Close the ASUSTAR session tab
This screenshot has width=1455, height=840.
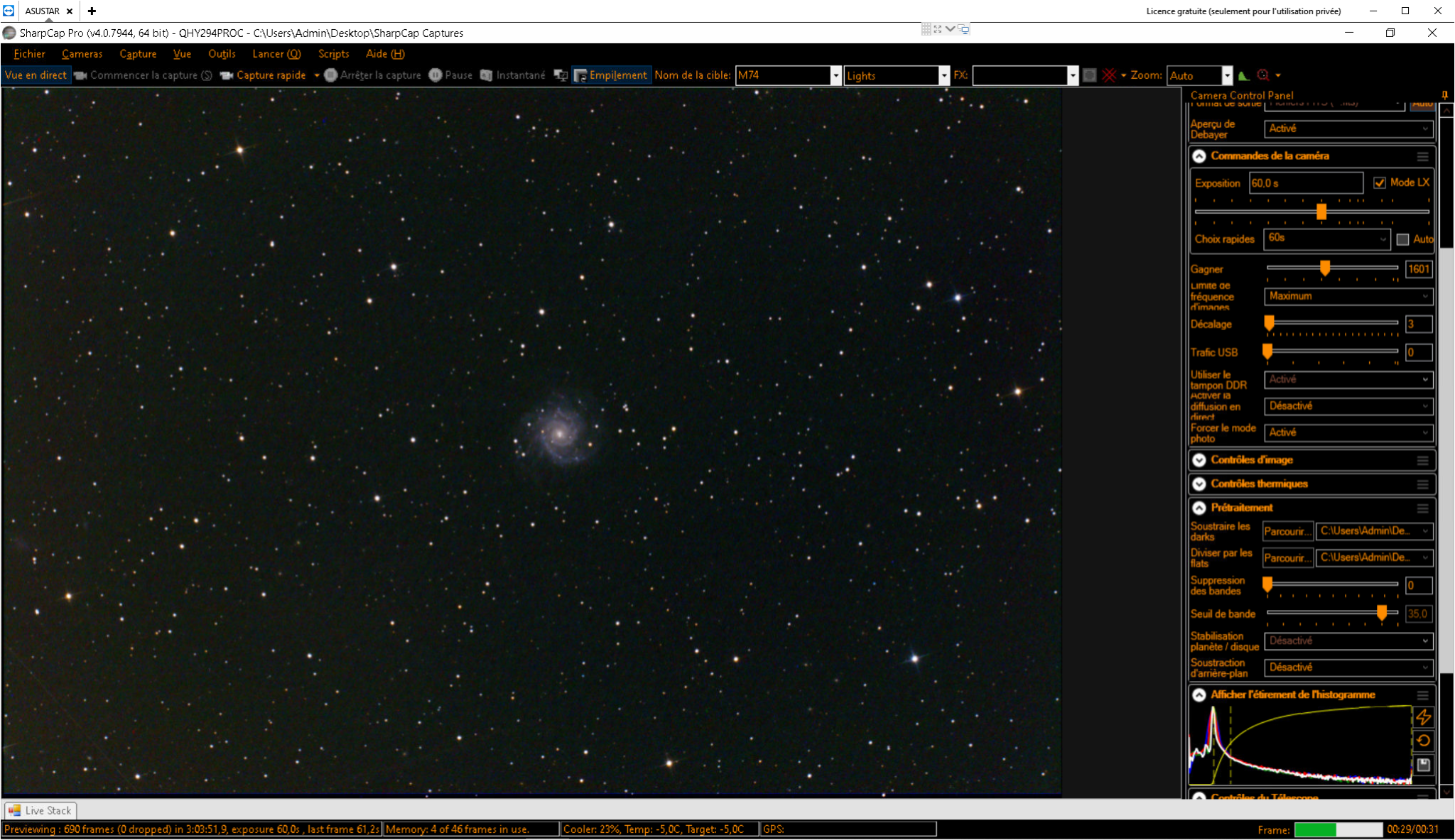coord(70,11)
